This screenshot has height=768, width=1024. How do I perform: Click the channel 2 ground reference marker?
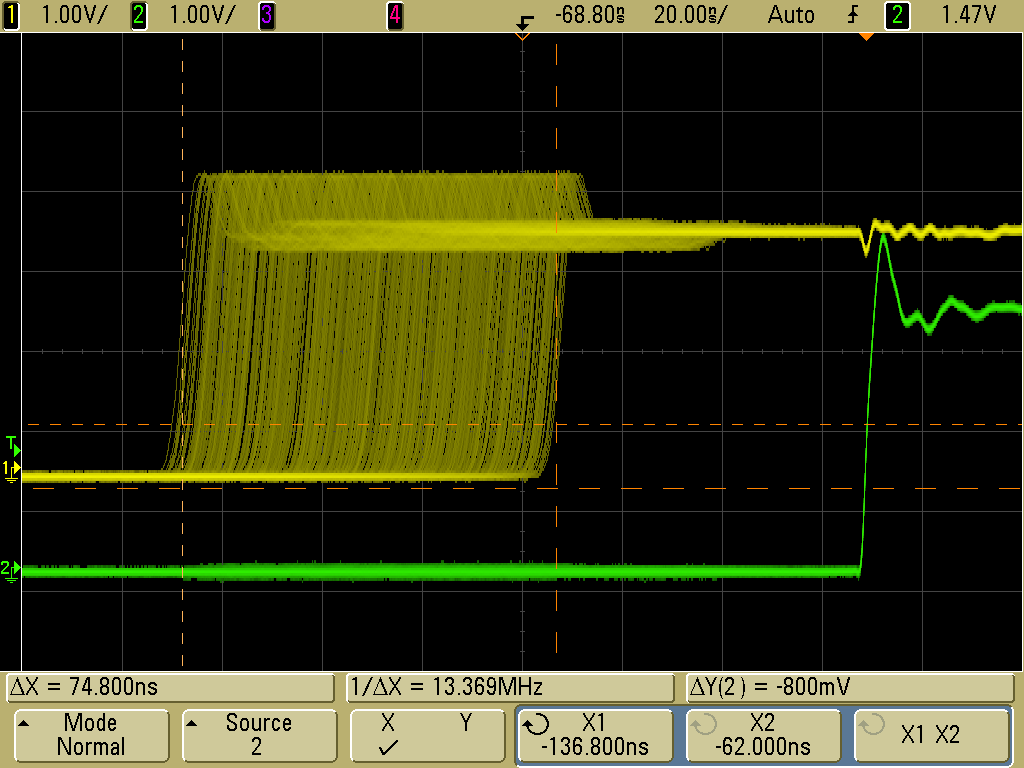10,571
